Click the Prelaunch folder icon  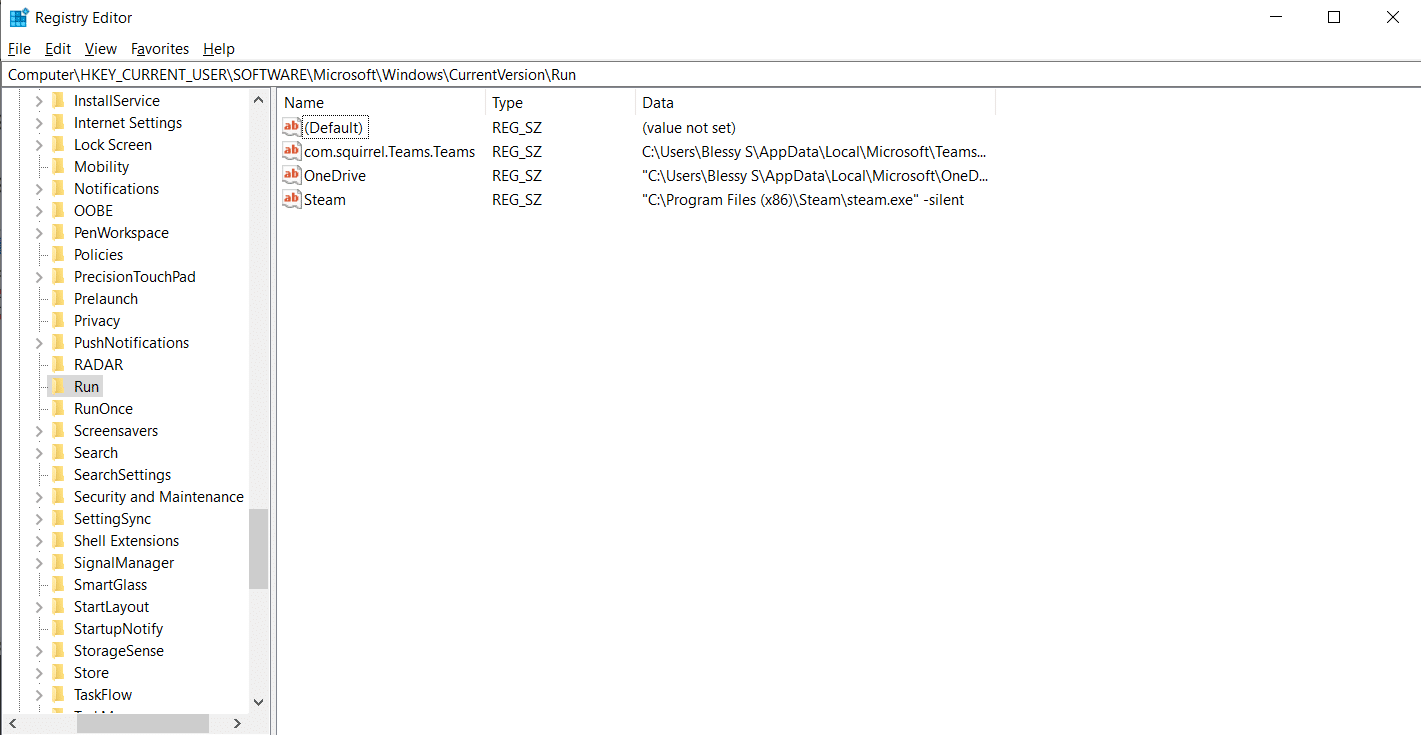click(x=58, y=299)
